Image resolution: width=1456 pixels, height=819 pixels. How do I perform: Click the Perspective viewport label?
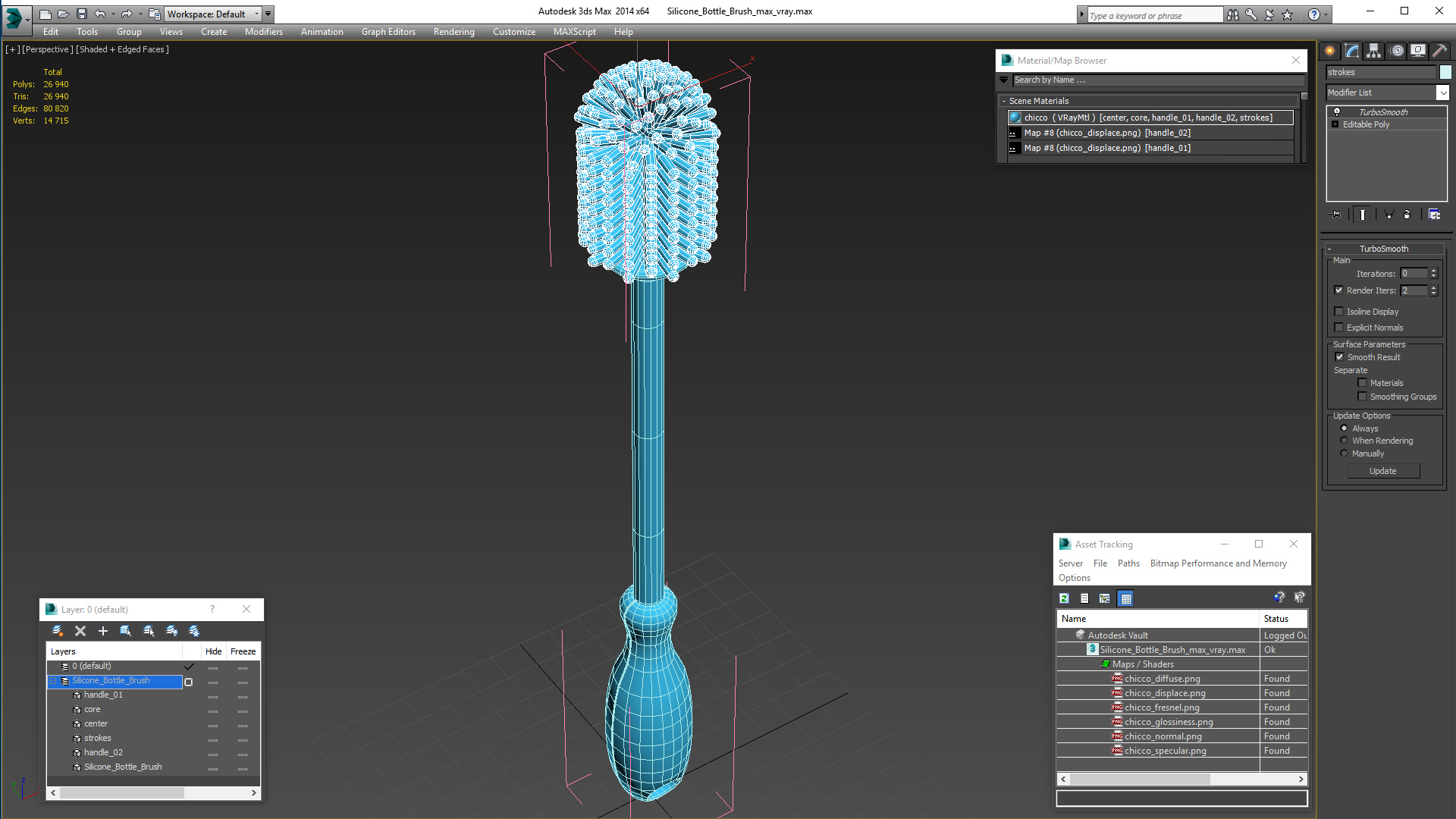(x=48, y=49)
